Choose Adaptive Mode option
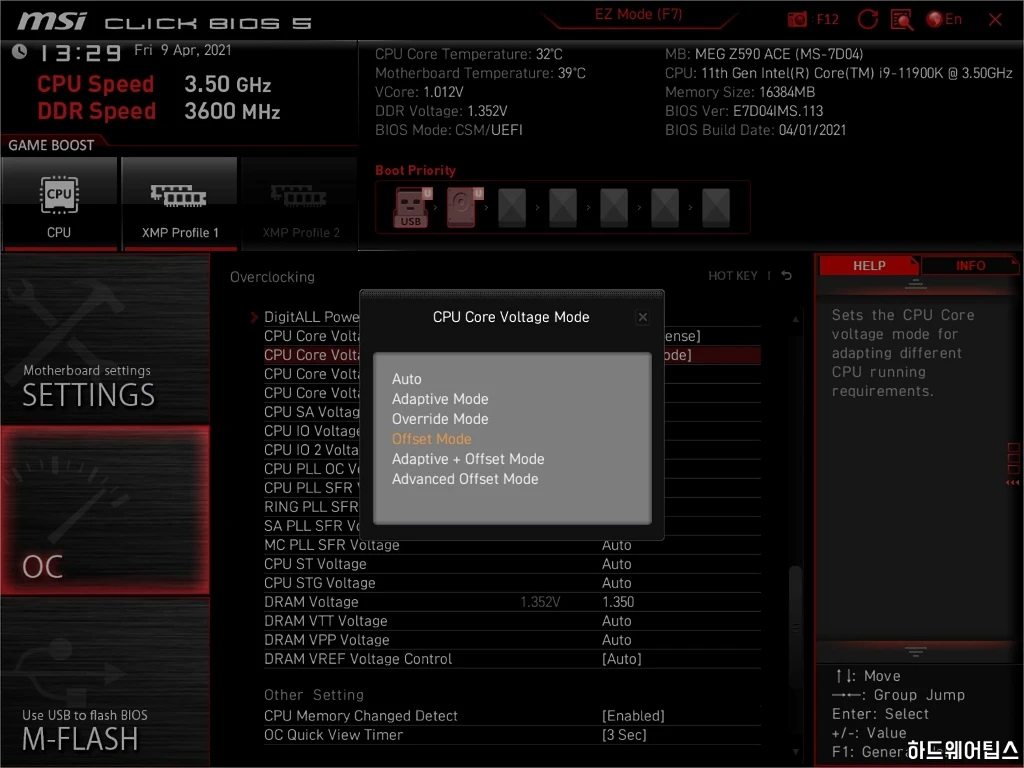The height and width of the screenshot is (768, 1024). tap(440, 399)
